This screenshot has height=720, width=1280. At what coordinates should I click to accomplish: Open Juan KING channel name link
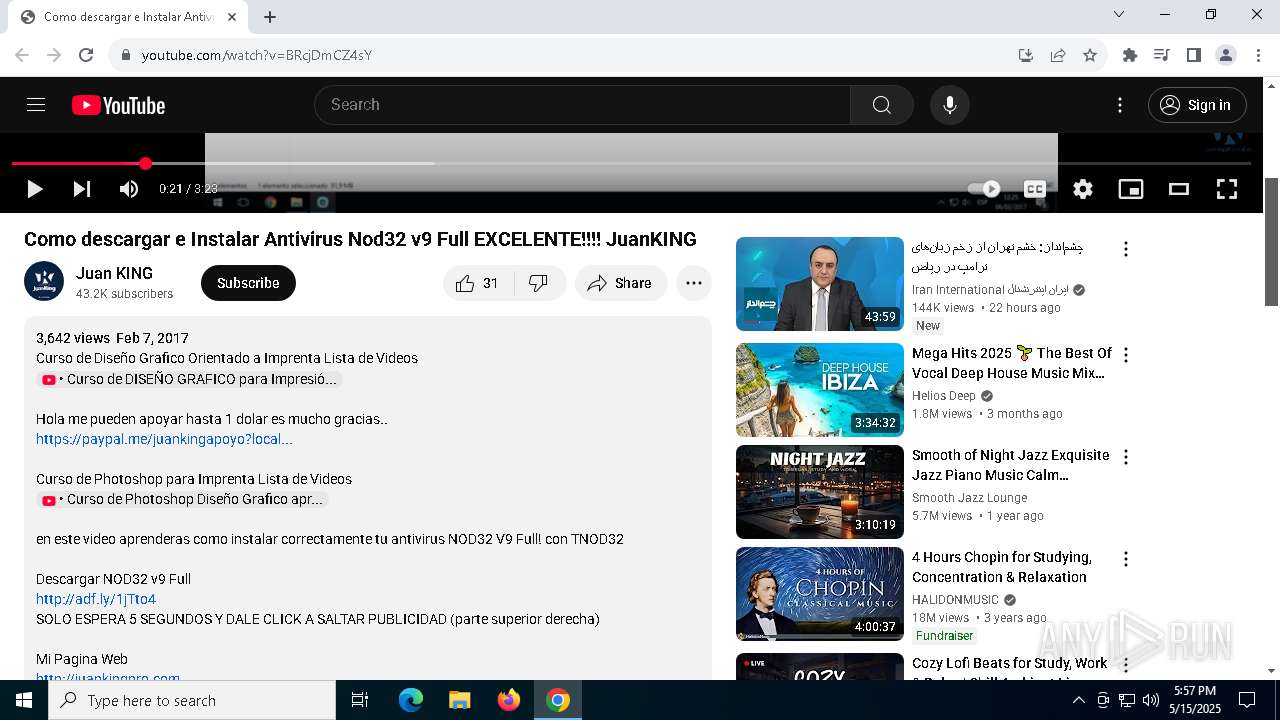[114, 273]
